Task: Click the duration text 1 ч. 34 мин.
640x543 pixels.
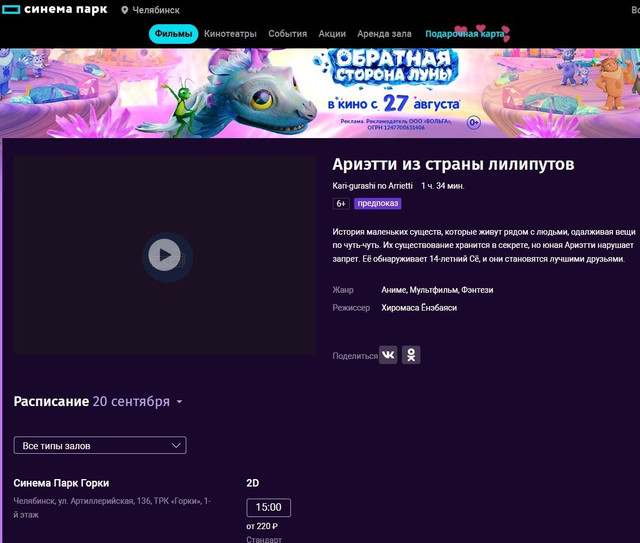Action: click(x=443, y=186)
